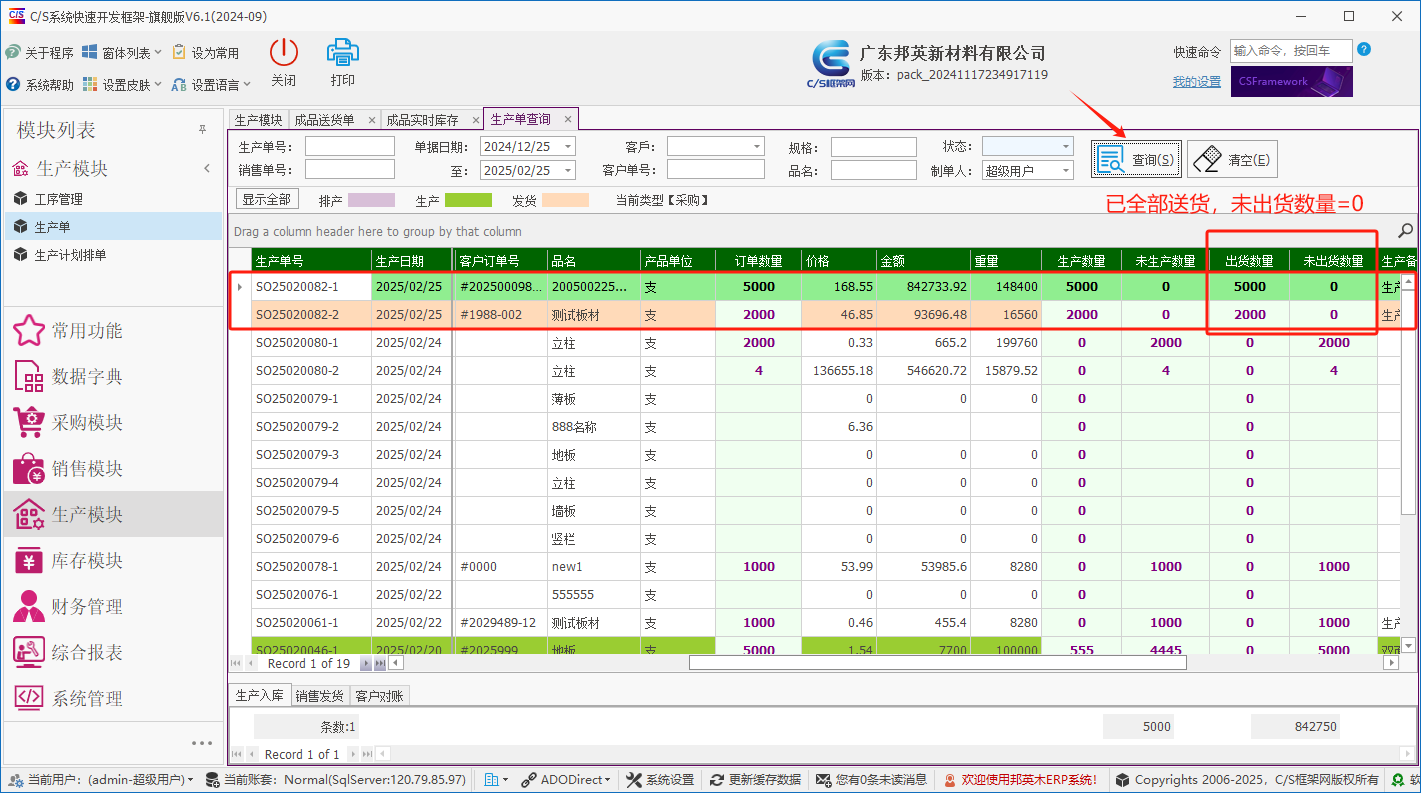This screenshot has width=1421, height=793.
Task: Open 常用功能 star module
Action: coord(113,331)
